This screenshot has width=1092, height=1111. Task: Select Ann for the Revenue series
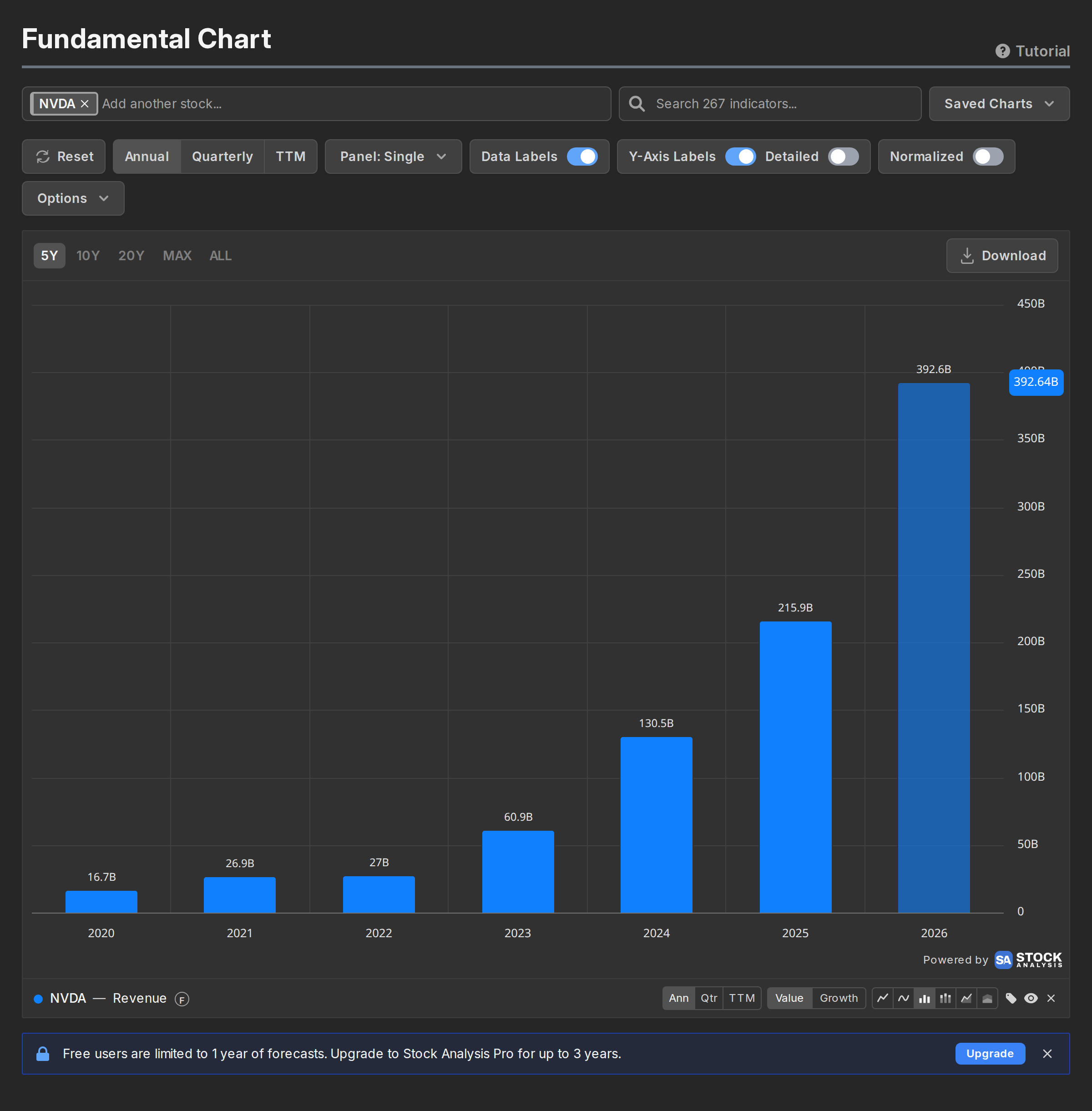678,999
